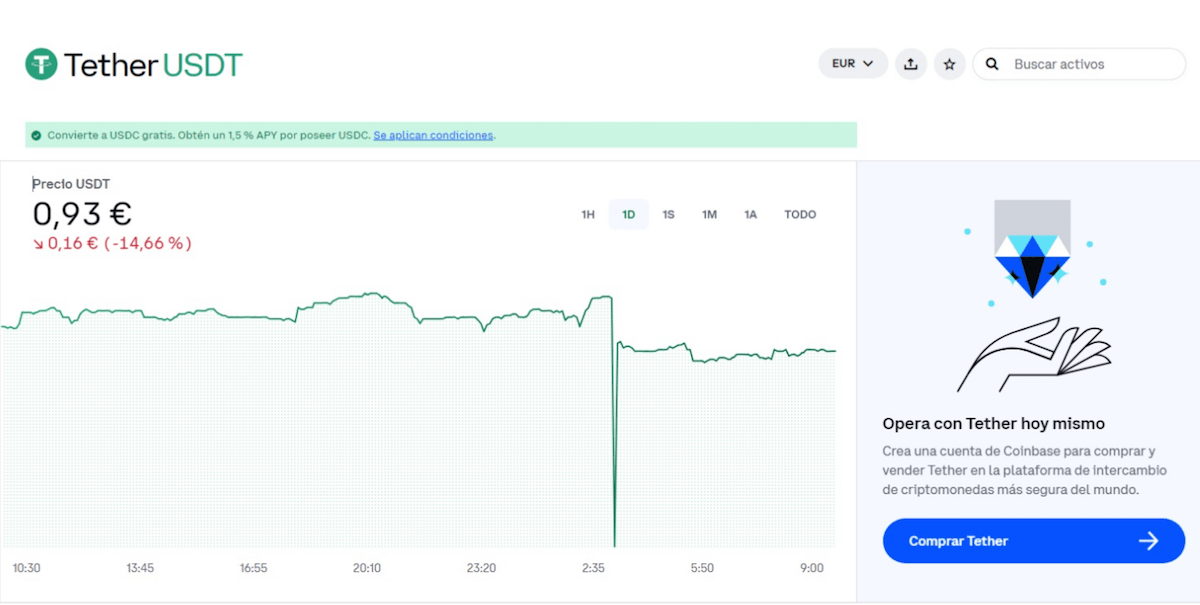Enable the 1M monthly range
Viewport: 1200px width, 605px height.
click(709, 214)
